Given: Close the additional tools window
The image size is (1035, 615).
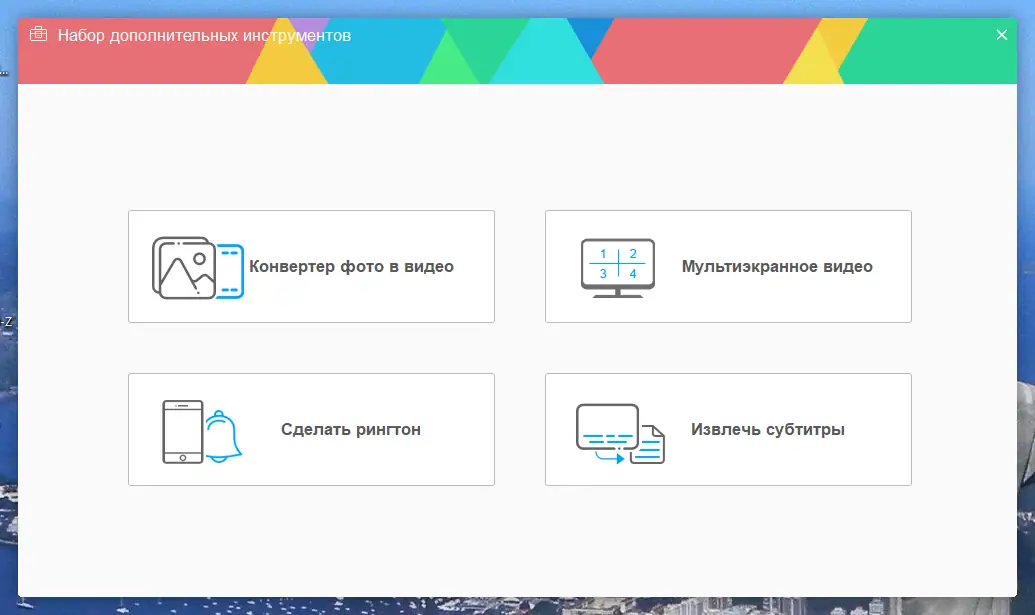Looking at the screenshot, I should click(1001, 34).
